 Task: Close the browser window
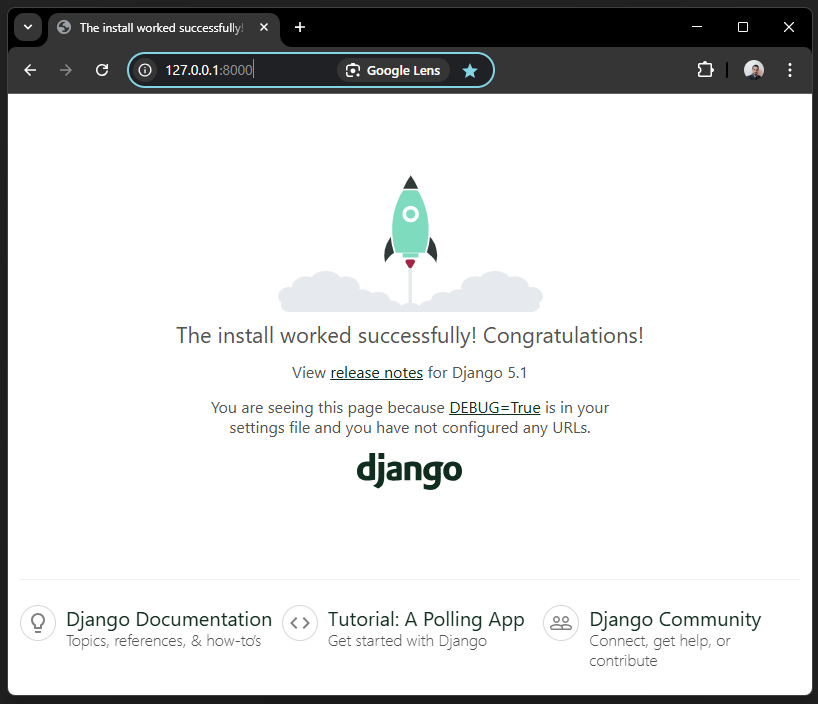click(x=789, y=27)
